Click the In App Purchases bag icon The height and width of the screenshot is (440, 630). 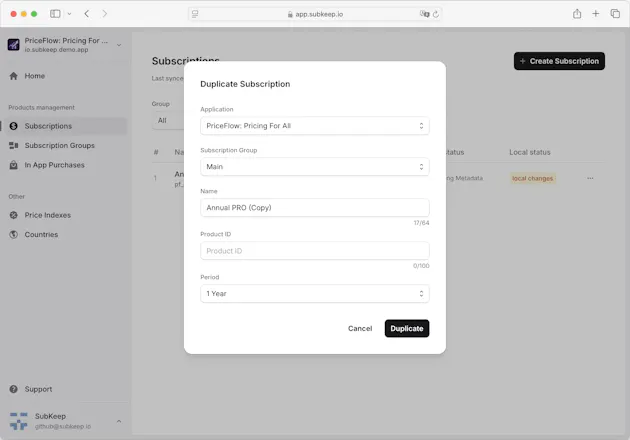pyautogui.click(x=14, y=165)
